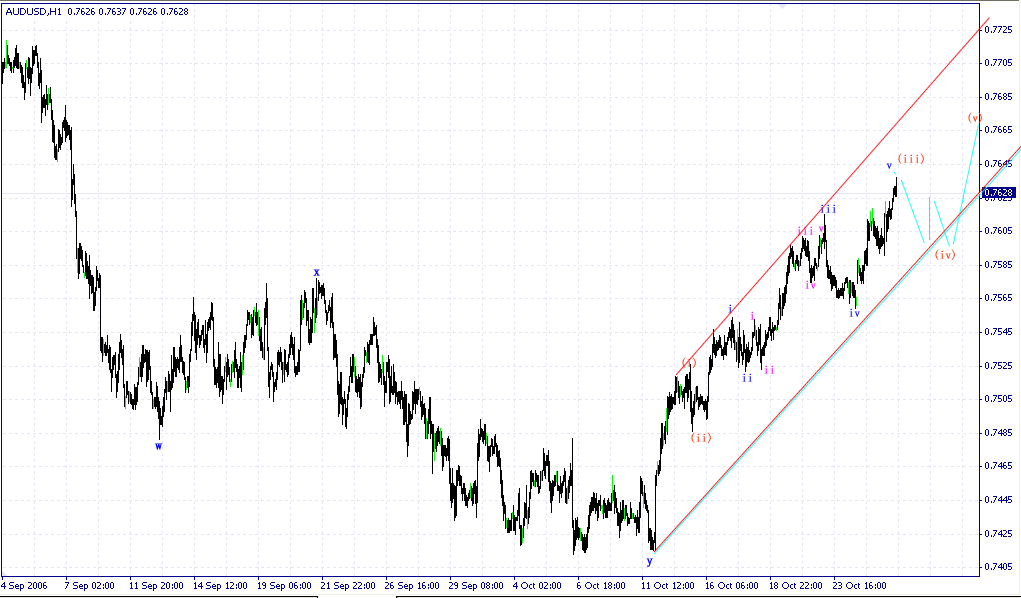1021x598 pixels.
Task: Select the blue 'iv' wave label
Action: point(855,313)
